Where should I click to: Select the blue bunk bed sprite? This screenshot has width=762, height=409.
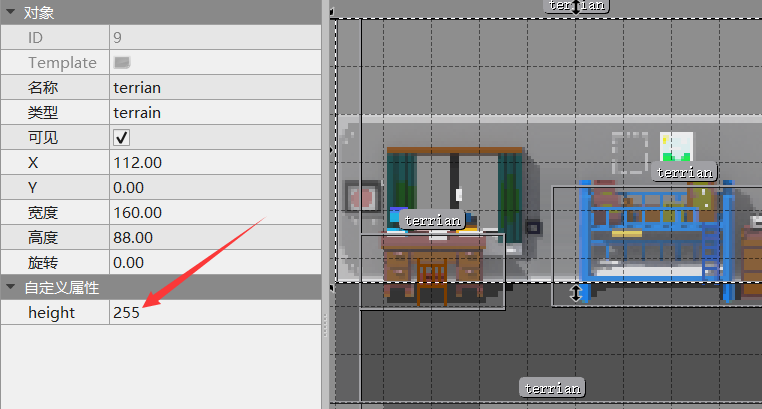[x=656, y=240]
